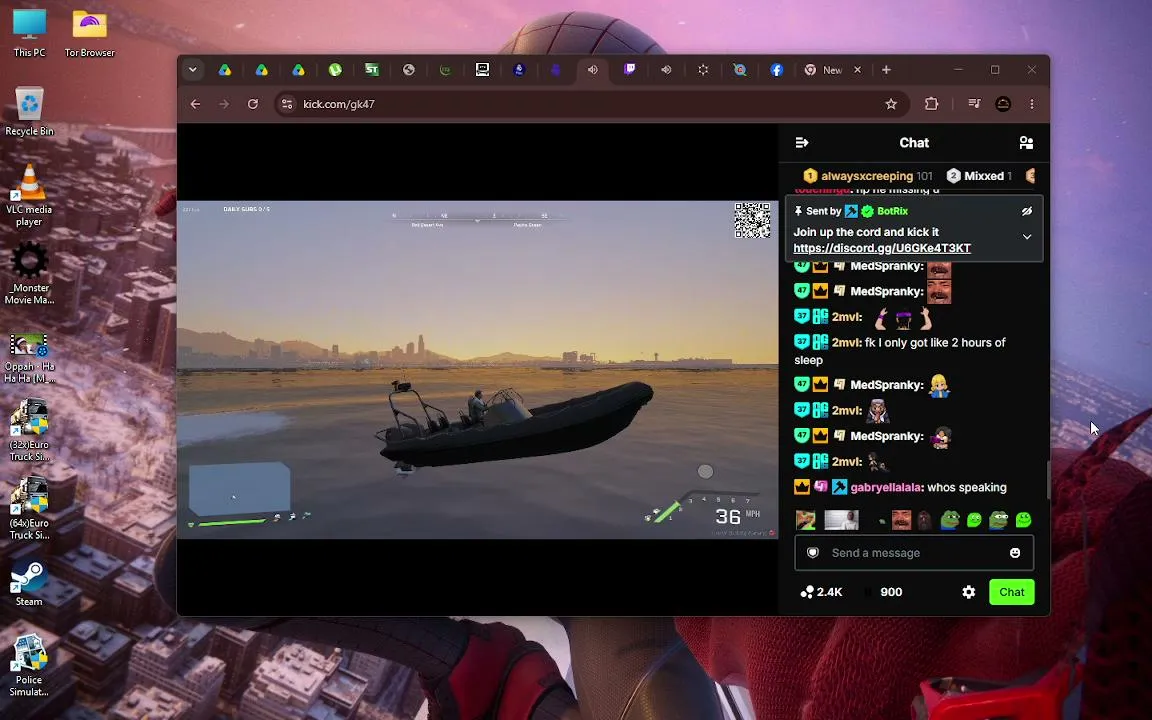Open the Chrome three-dot menu
The width and height of the screenshot is (1152, 720).
coord(1032,104)
